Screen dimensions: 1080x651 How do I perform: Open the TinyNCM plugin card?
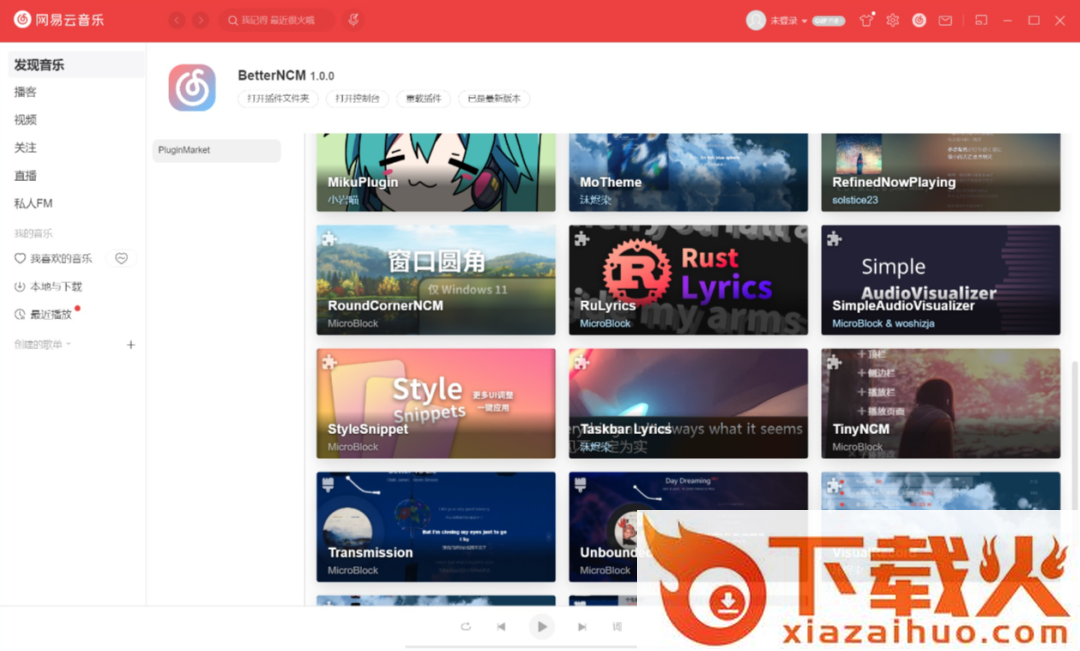[940, 403]
